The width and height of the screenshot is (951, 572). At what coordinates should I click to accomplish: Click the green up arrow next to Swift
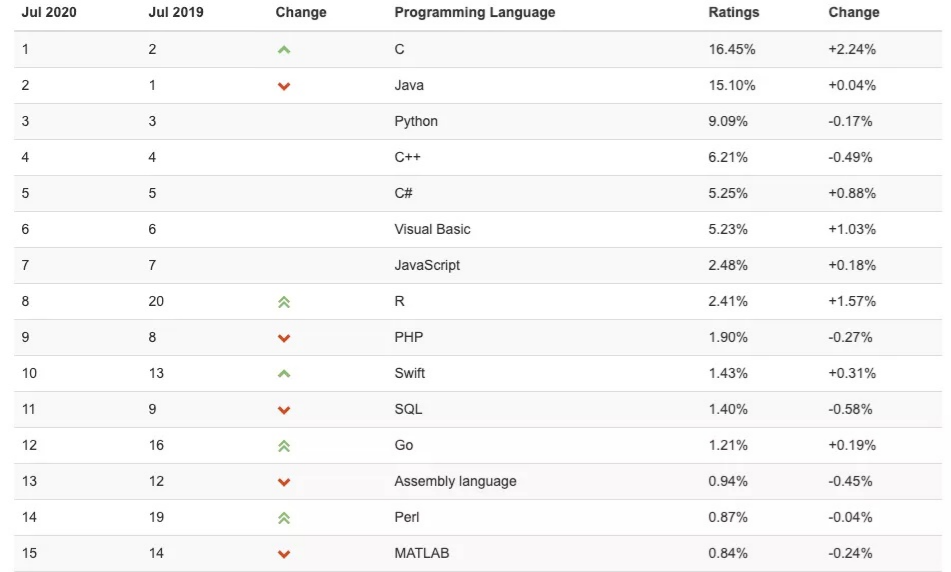point(283,374)
